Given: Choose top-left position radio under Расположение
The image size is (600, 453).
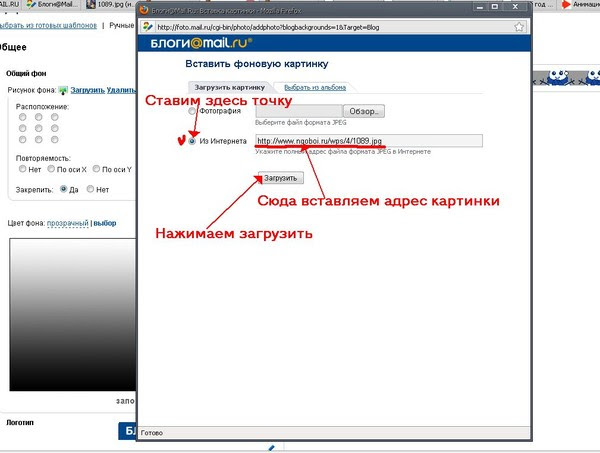Looking at the screenshot, I should click(23, 117).
